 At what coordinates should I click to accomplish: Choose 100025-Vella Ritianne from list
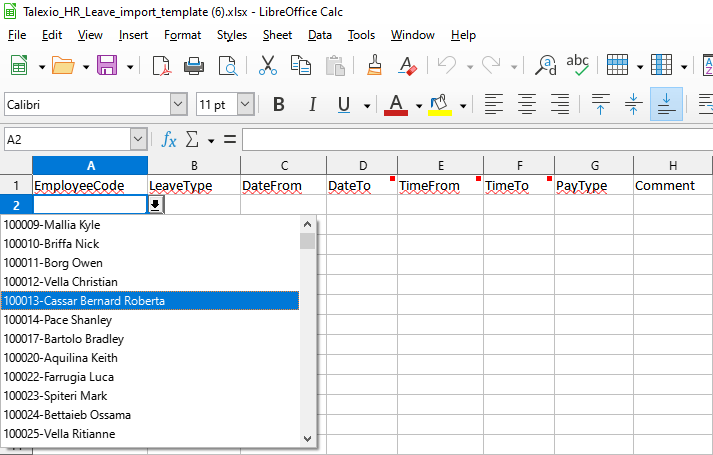[150, 434]
